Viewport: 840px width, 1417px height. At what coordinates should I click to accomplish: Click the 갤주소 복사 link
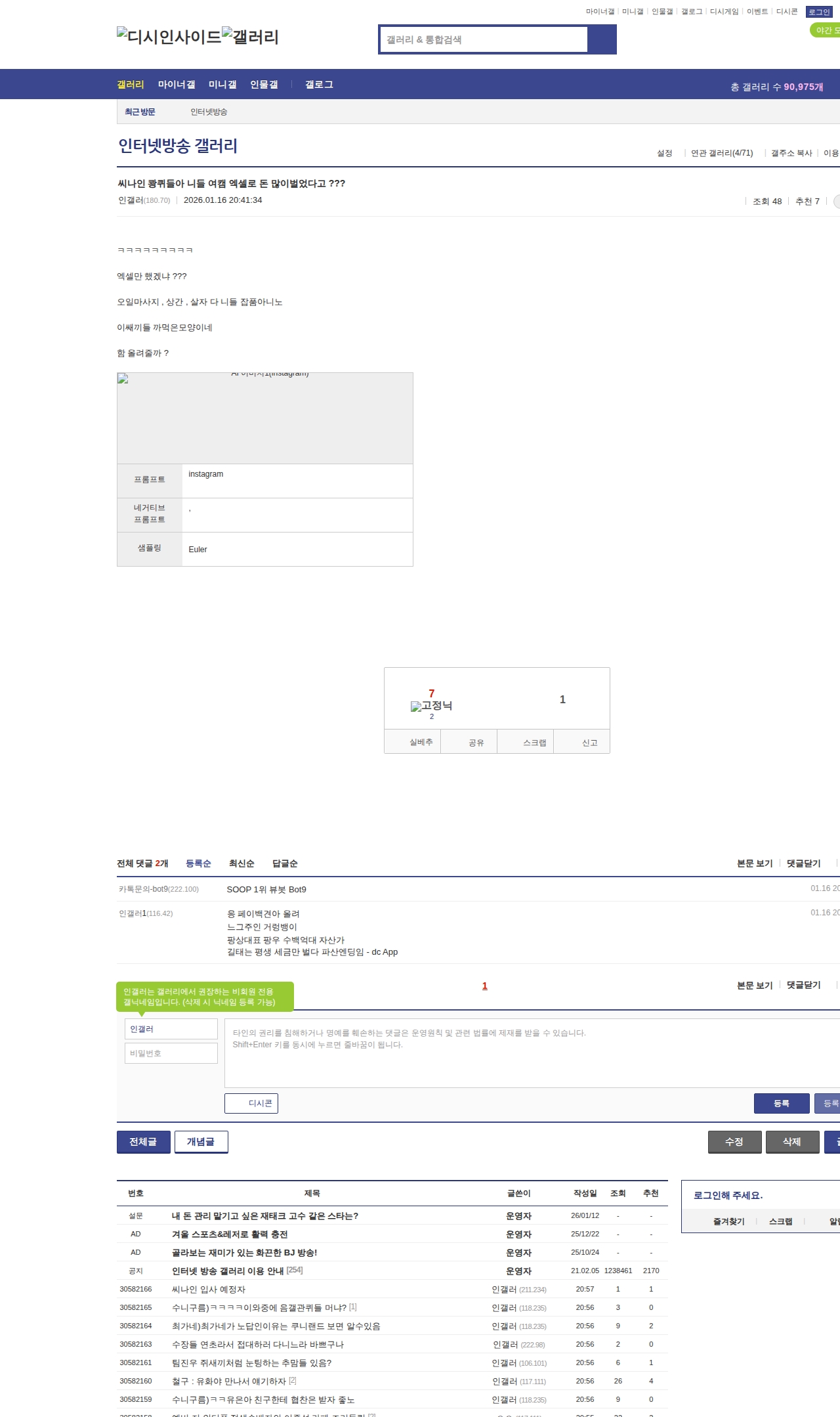791,153
